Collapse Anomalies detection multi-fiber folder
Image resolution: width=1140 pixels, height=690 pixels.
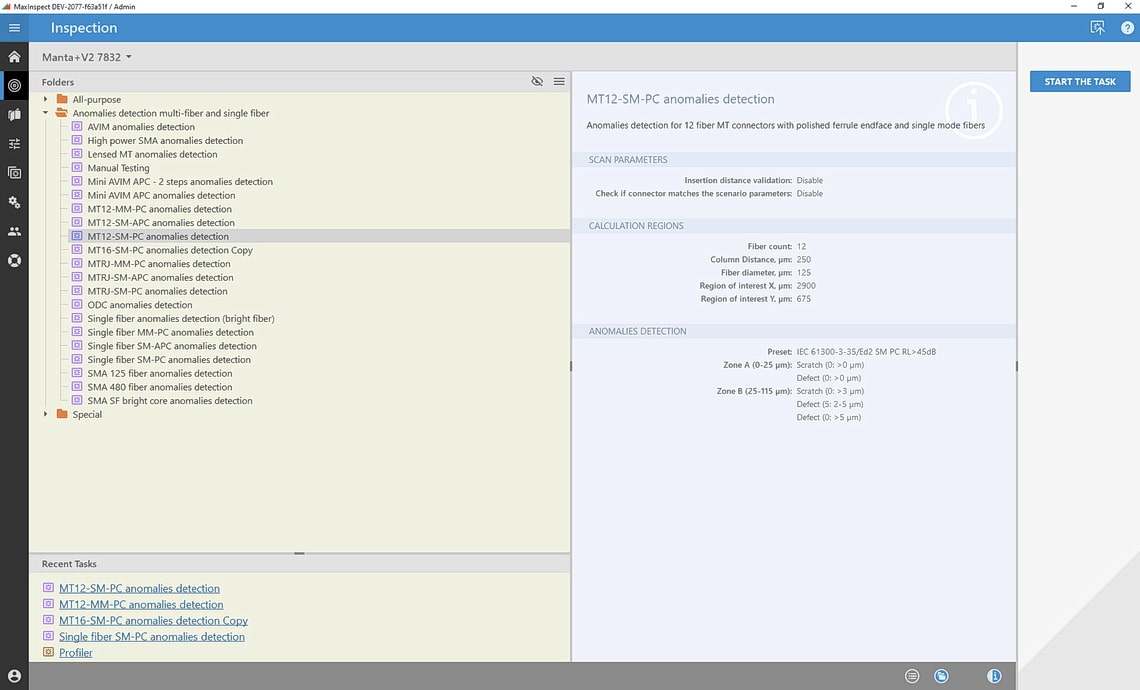click(x=45, y=113)
